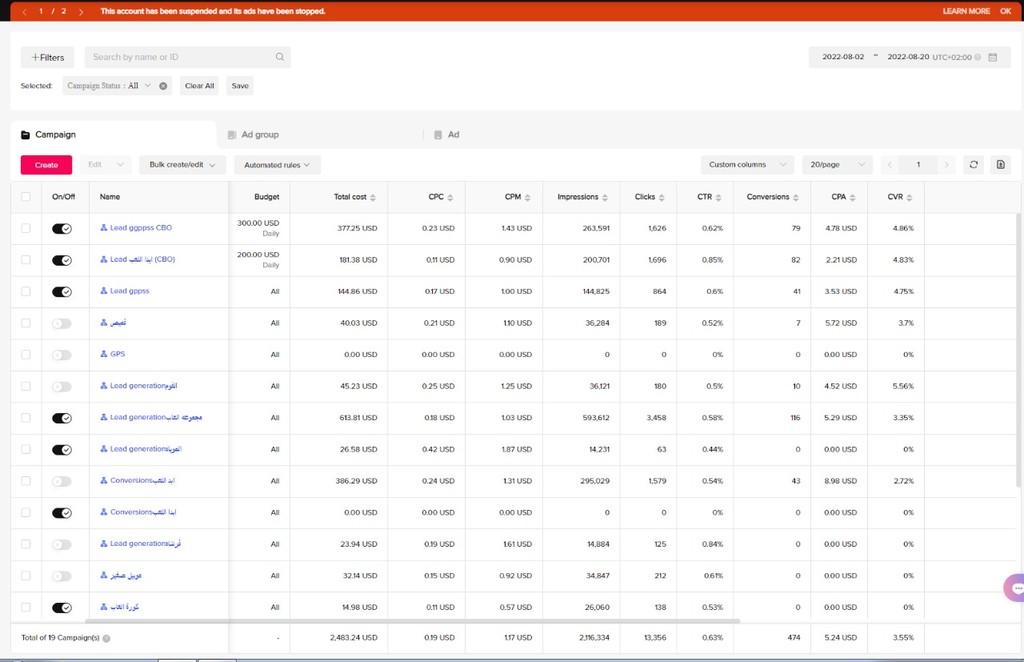1024x662 pixels.
Task: Sort by CPC column
Action: coord(450,197)
